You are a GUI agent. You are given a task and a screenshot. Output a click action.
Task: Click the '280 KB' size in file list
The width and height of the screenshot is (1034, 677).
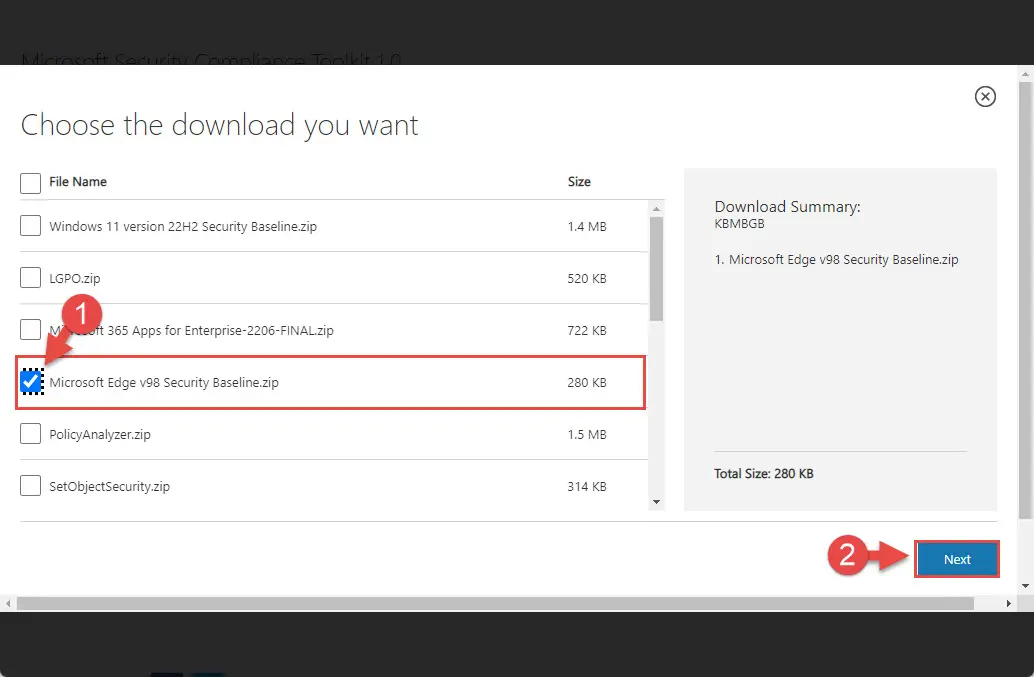coord(587,382)
